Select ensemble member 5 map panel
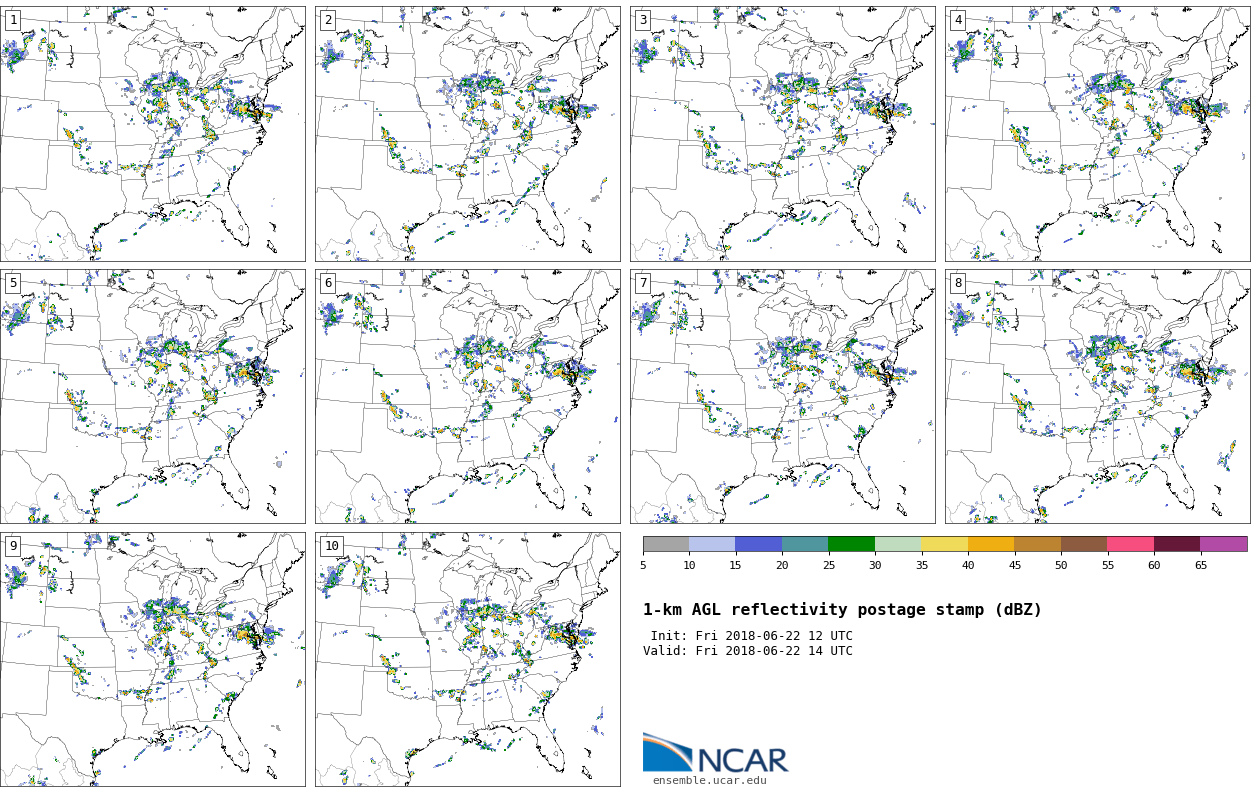 [153, 396]
